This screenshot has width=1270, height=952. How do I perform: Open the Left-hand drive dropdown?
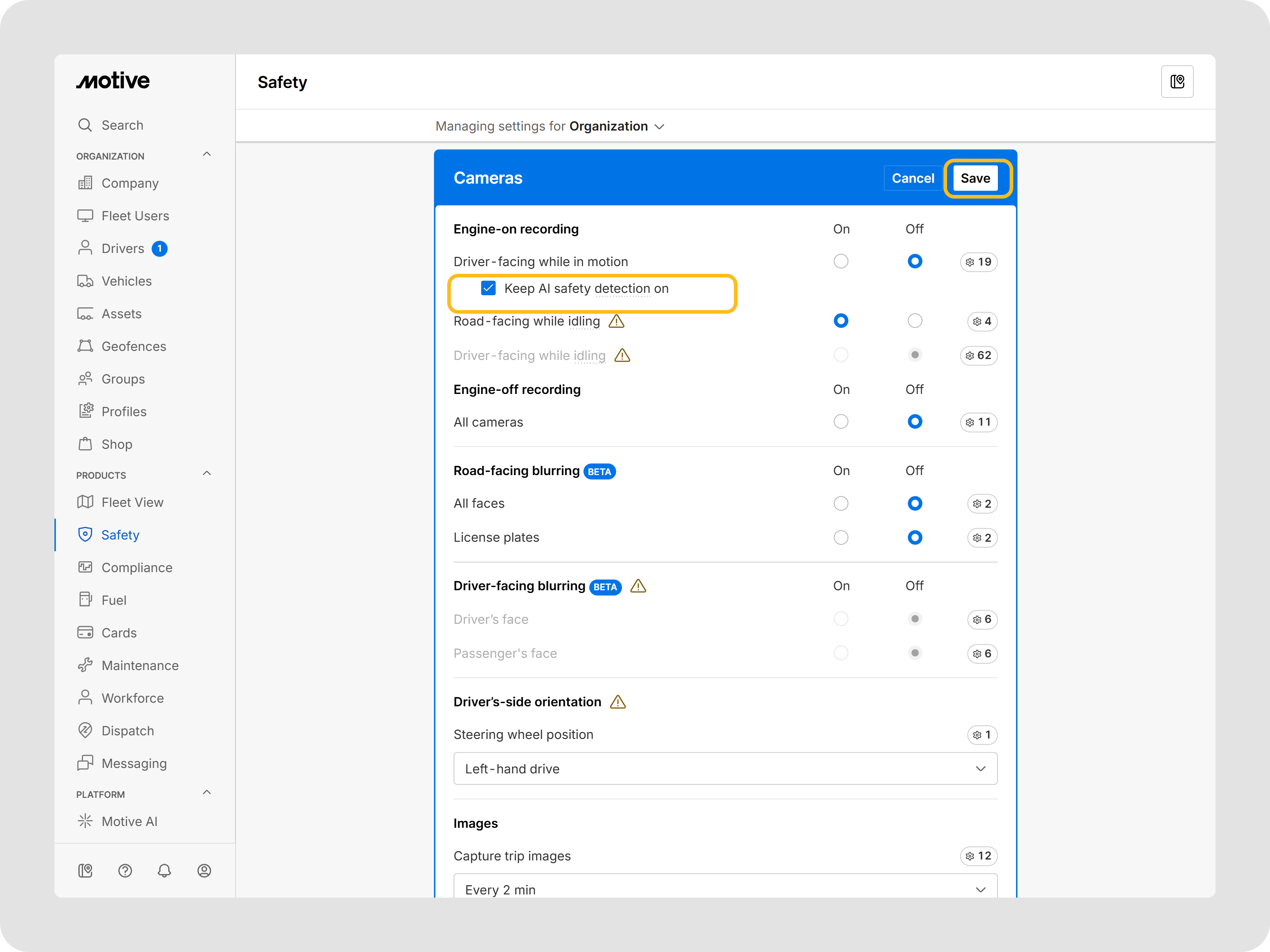[x=725, y=769]
